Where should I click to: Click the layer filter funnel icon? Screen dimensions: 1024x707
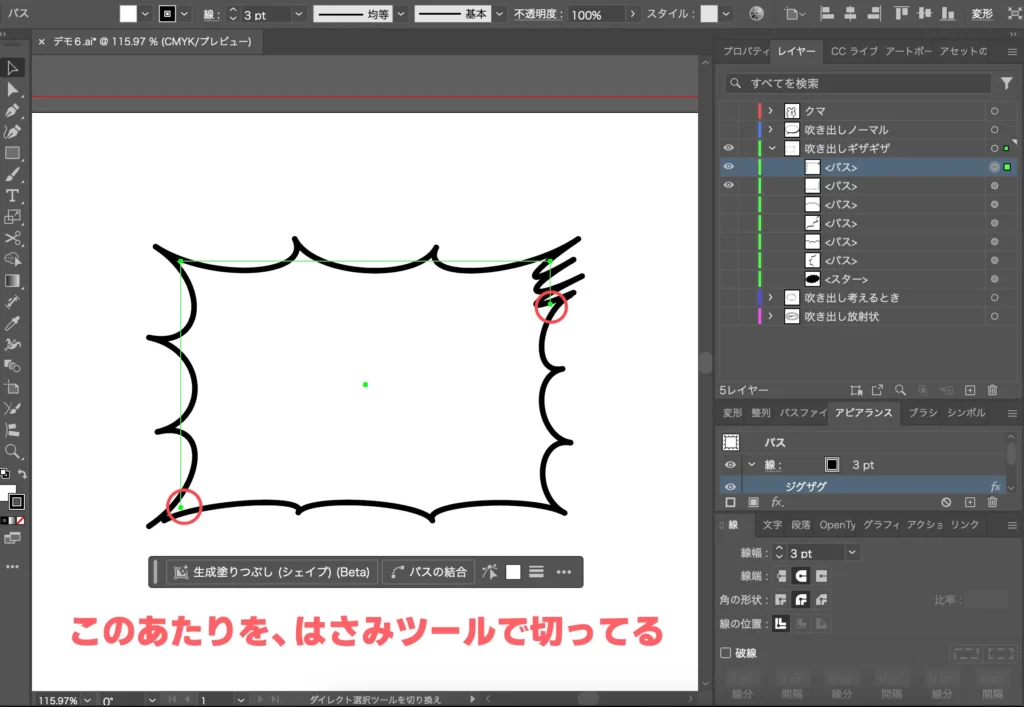coord(1006,84)
